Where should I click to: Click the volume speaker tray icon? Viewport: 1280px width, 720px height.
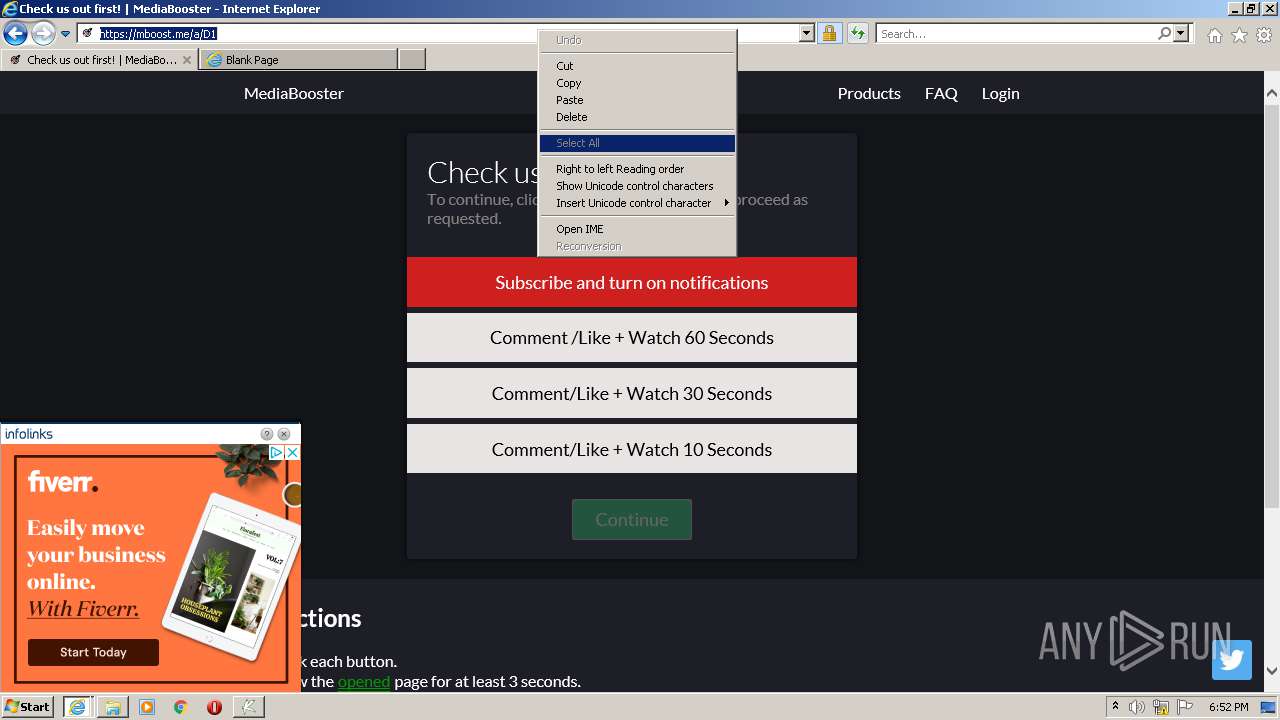[1137, 707]
